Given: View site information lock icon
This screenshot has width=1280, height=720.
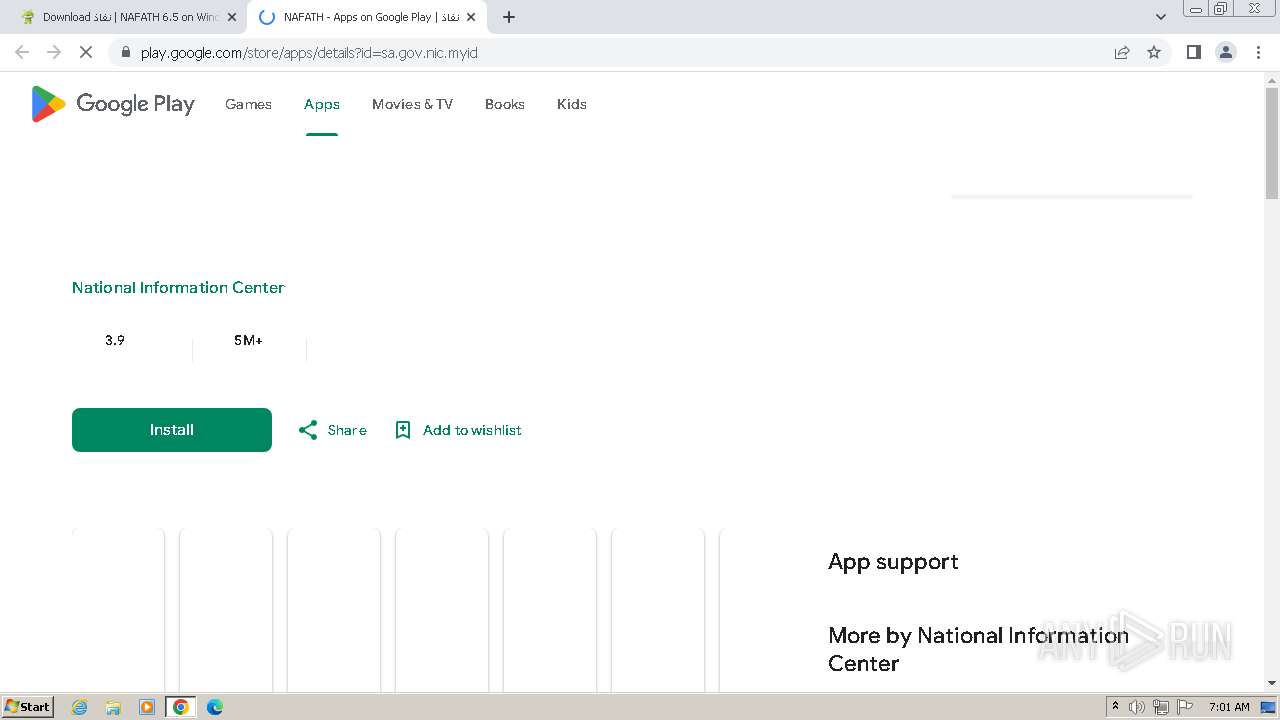Looking at the screenshot, I should (x=124, y=52).
